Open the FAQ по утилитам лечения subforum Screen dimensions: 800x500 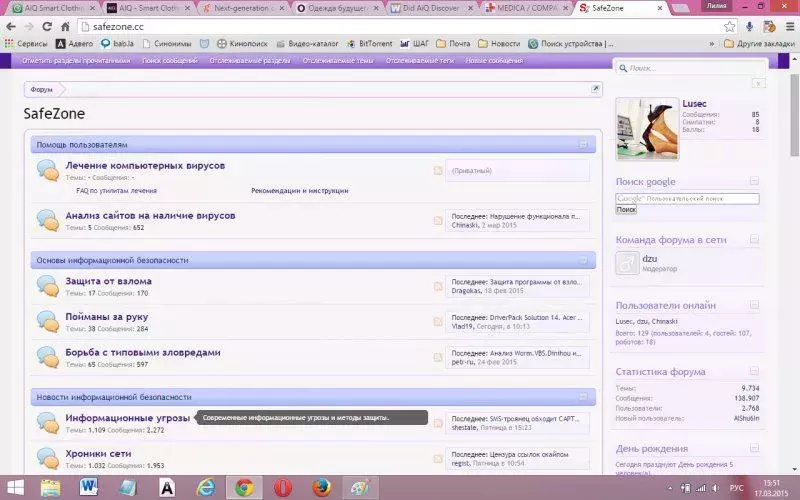click(116, 191)
